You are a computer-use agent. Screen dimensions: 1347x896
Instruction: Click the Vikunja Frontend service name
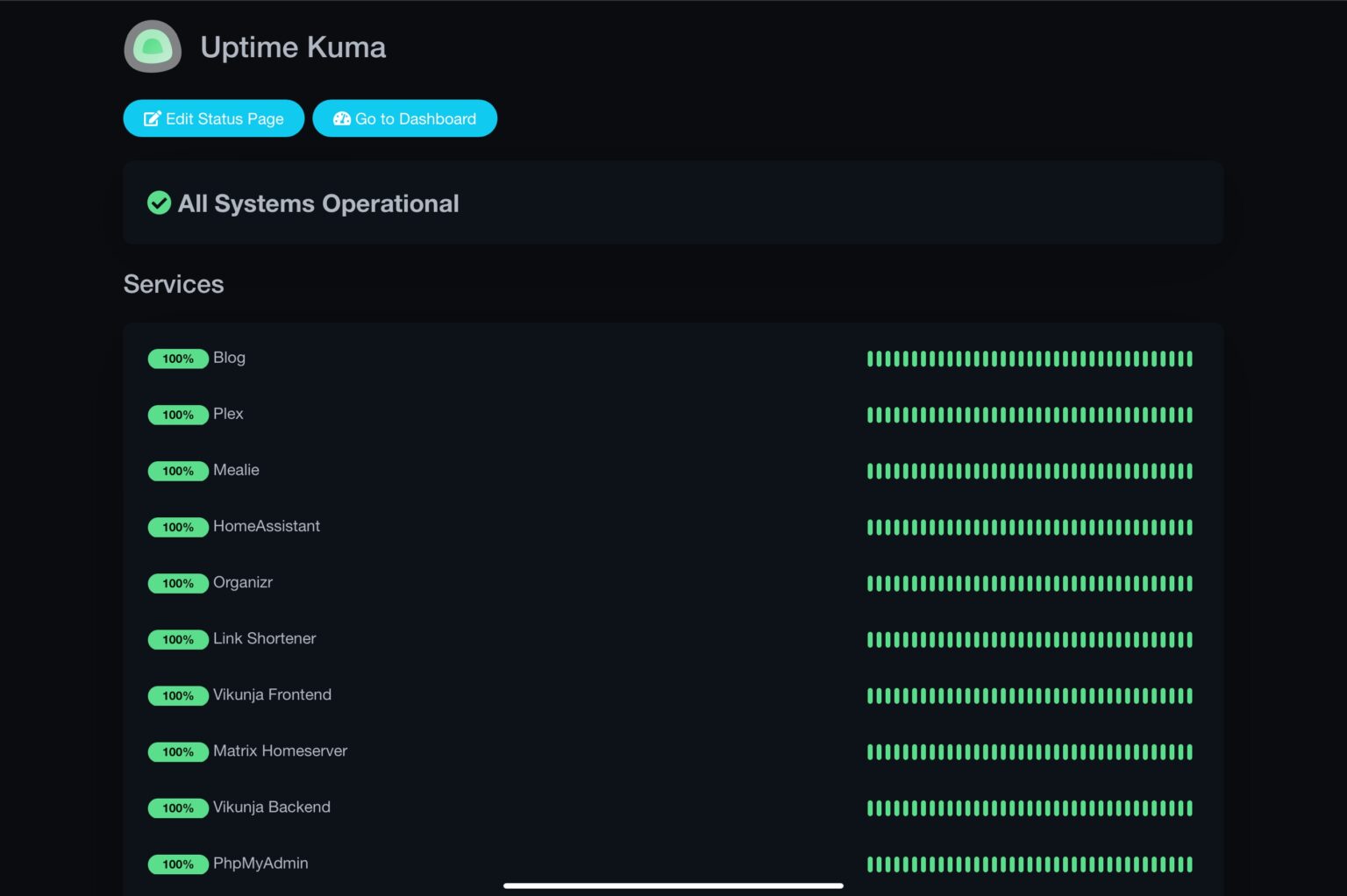coord(272,695)
